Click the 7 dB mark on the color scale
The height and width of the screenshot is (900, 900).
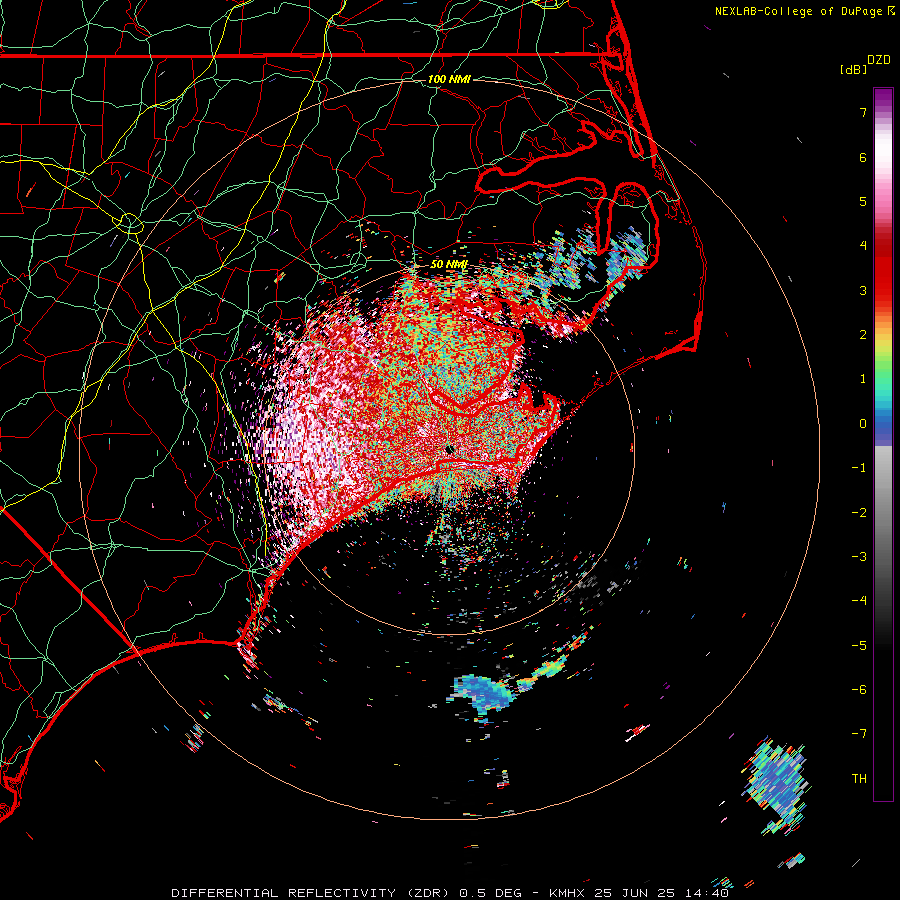coord(863,112)
